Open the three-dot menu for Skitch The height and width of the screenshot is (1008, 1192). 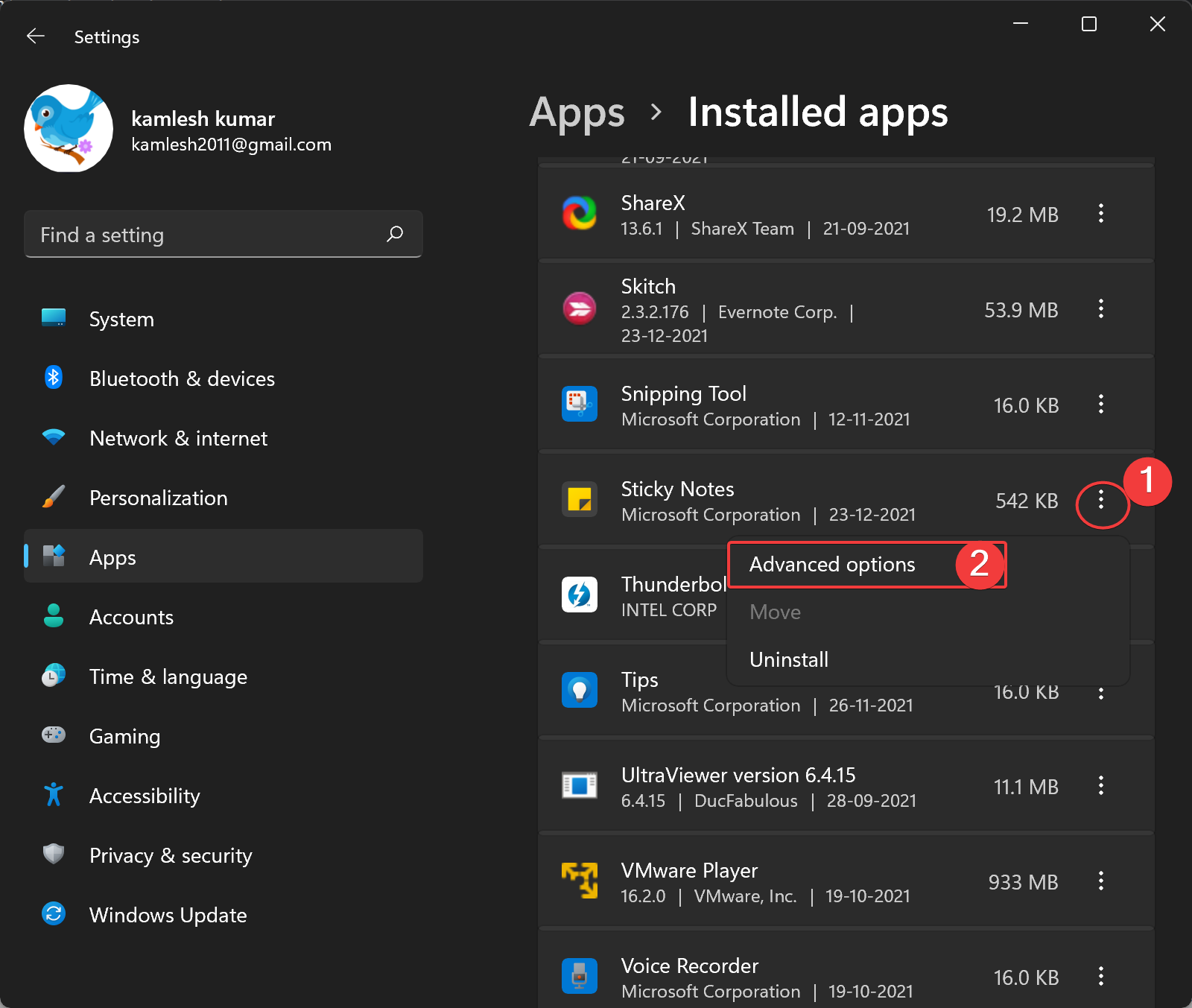coord(1100,309)
